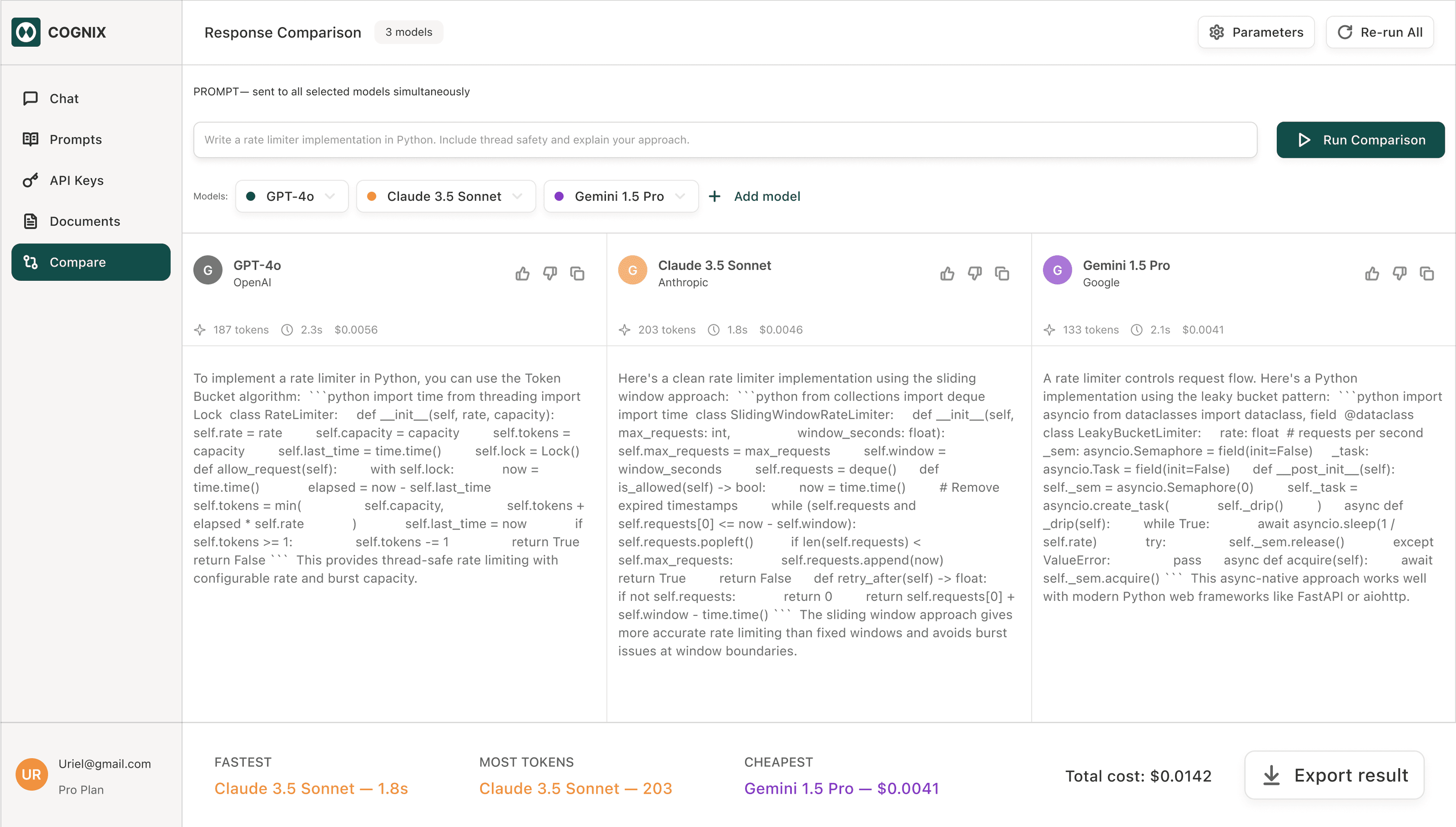Thumbs up the GPT-4o response
Image resolution: width=1456 pixels, height=827 pixels.
[x=522, y=274]
